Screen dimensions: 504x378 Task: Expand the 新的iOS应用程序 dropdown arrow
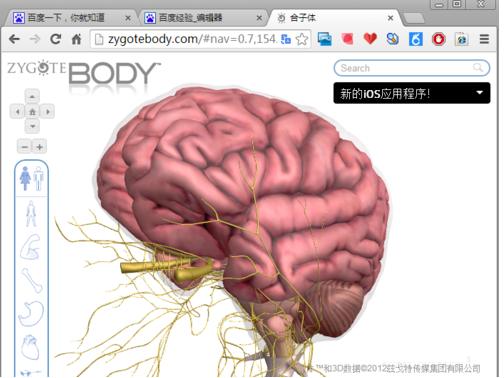(479, 93)
